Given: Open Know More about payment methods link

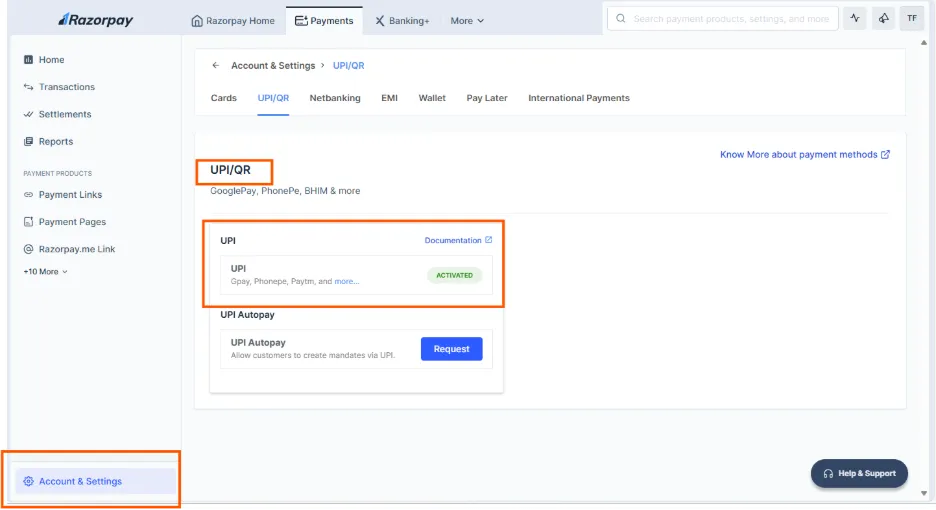Looking at the screenshot, I should [805, 155].
